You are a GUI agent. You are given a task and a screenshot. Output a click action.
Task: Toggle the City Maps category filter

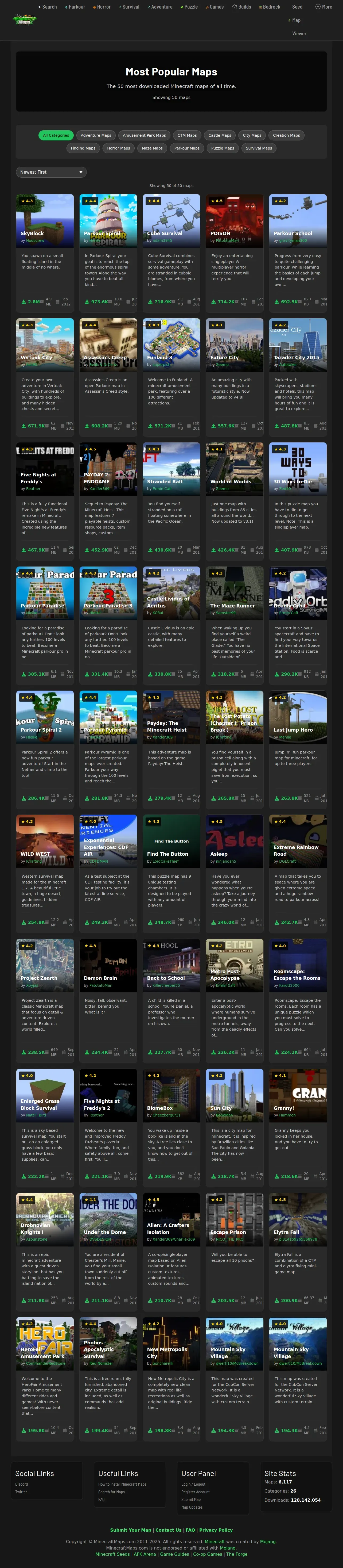pyautogui.click(x=252, y=136)
